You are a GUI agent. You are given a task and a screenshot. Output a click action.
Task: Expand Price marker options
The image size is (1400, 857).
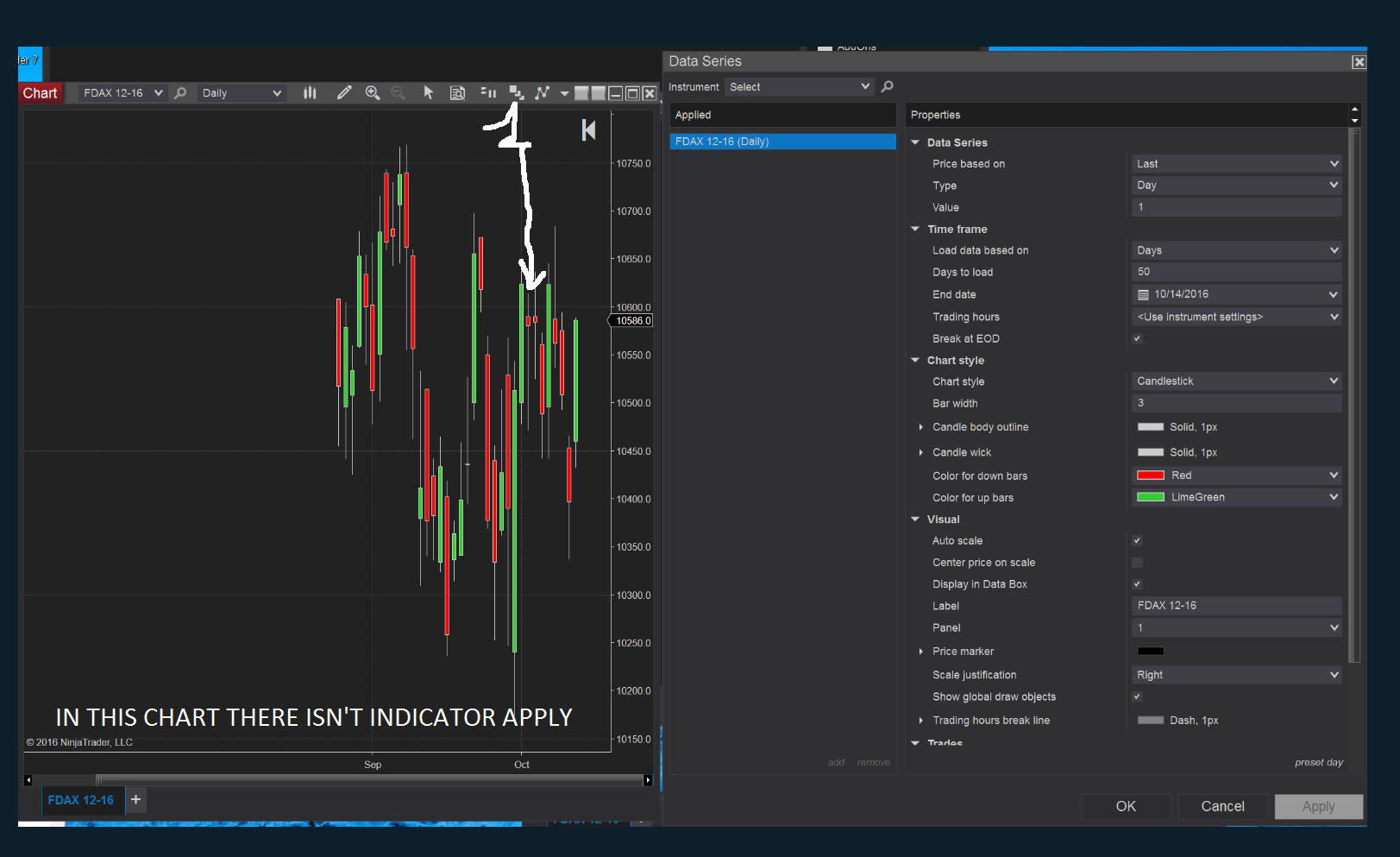click(x=921, y=652)
